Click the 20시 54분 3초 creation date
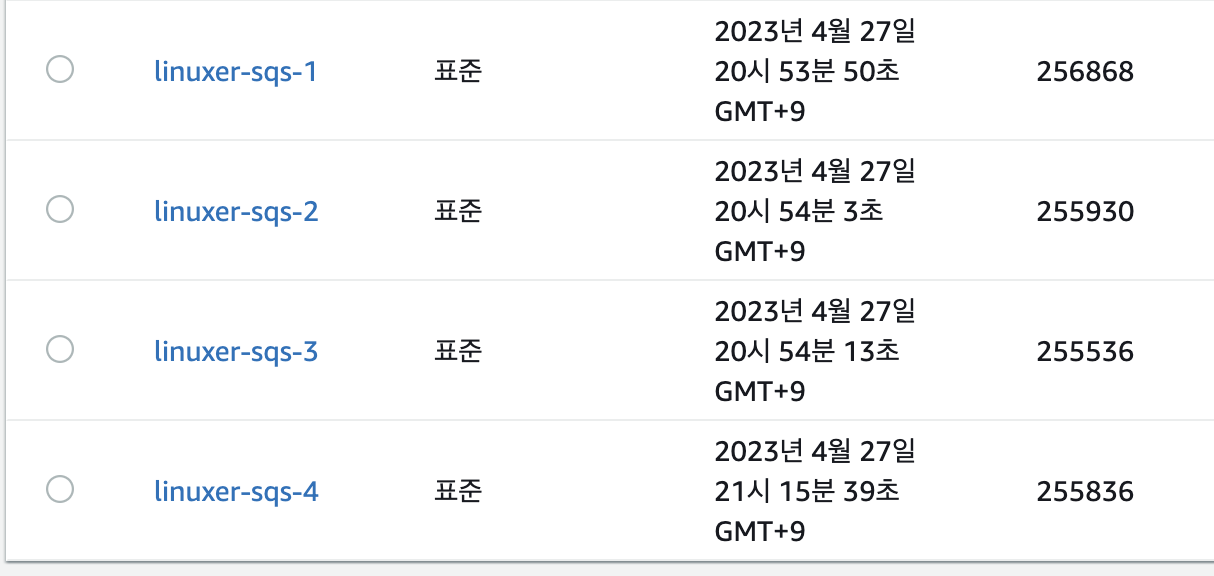This screenshot has width=1214, height=576. [798, 212]
